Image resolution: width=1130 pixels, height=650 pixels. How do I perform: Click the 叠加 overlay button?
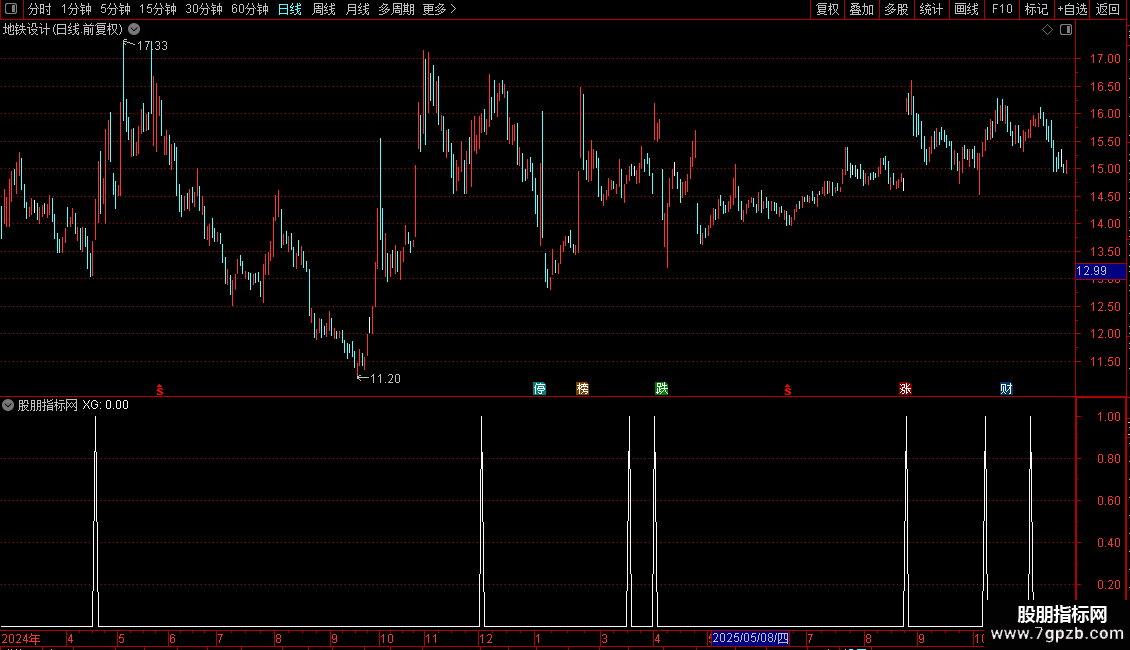point(861,9)
